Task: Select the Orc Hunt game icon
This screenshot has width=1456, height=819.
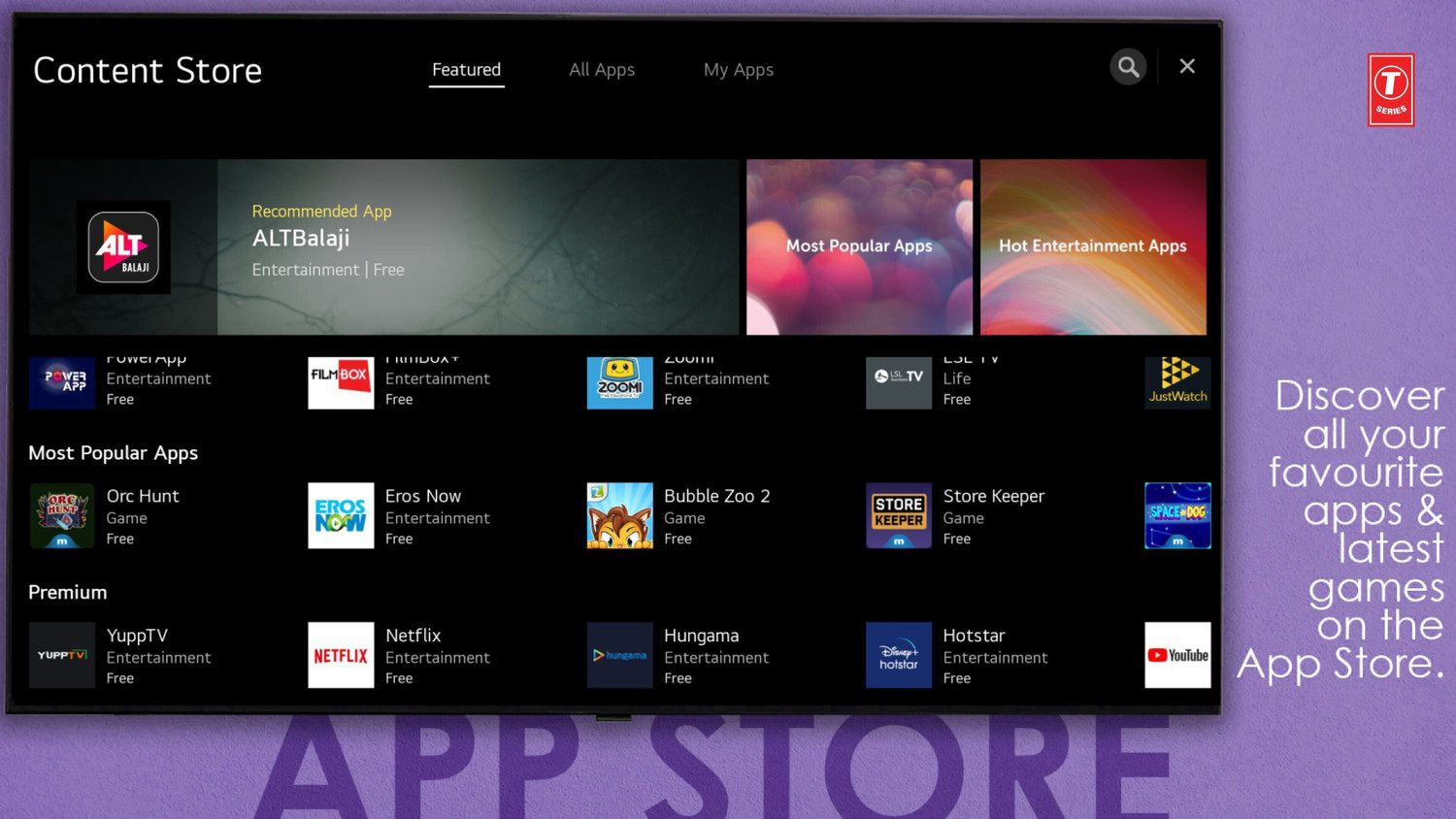Action: point(62,515)
